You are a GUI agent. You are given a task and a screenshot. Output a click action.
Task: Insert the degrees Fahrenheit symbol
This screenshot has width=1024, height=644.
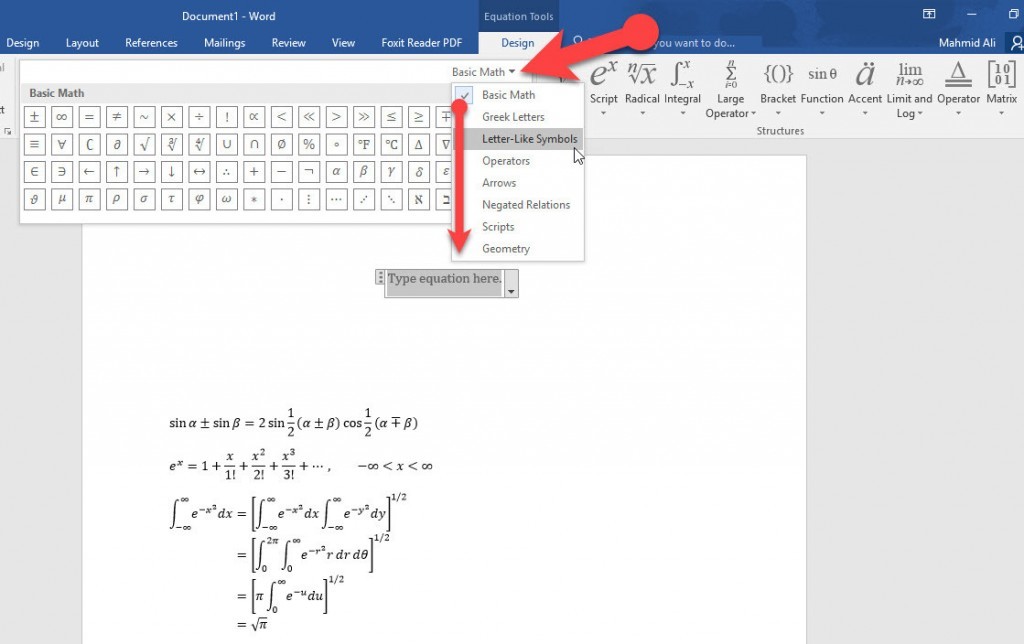(364, 144)
